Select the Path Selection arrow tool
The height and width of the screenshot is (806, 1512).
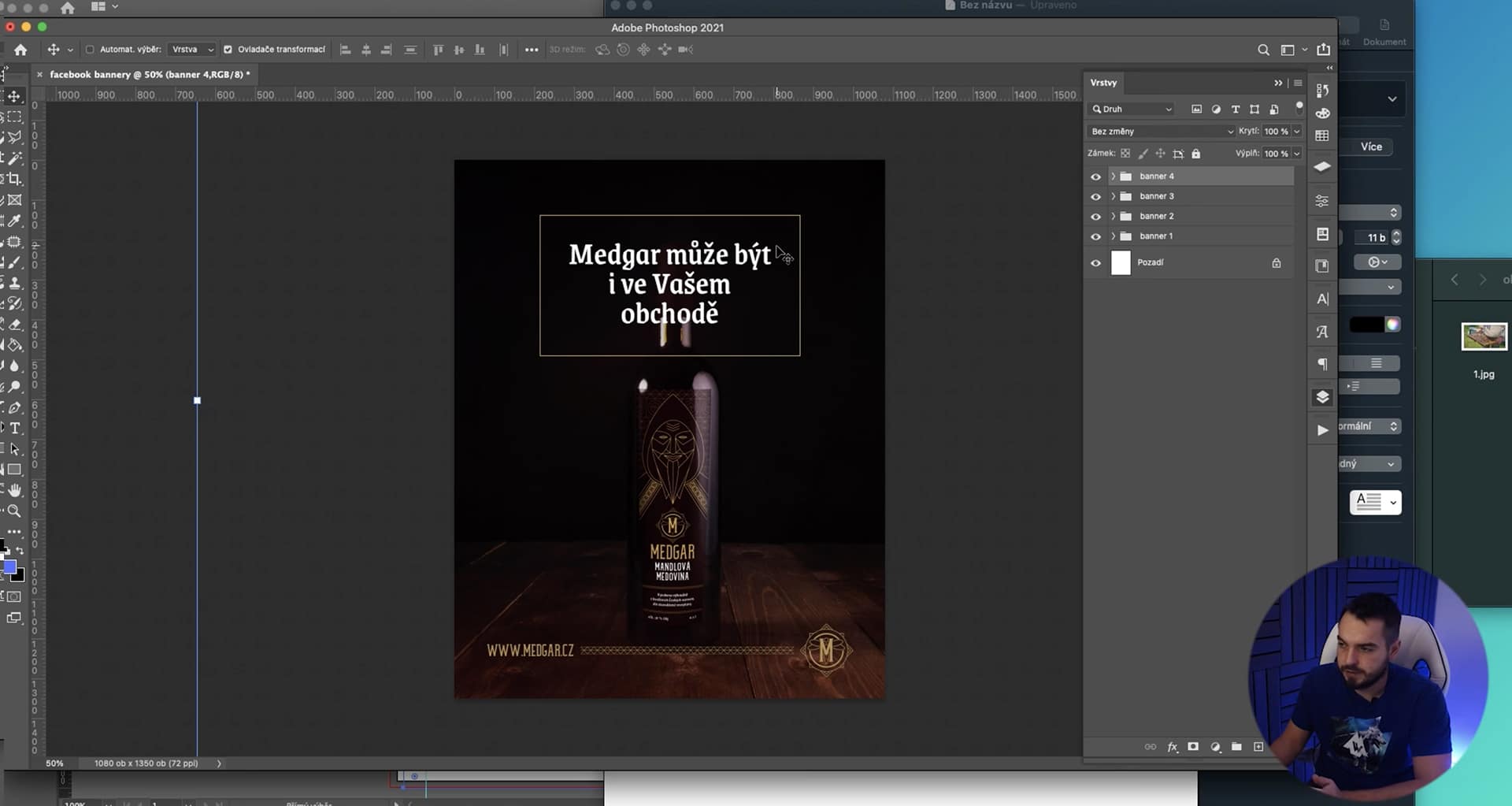pos(14,449)
